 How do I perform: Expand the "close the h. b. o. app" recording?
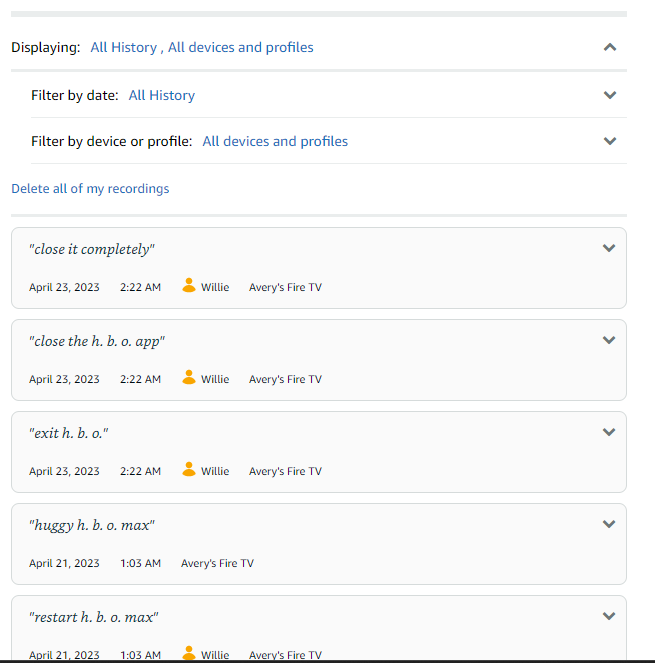(x=609, y=340)
